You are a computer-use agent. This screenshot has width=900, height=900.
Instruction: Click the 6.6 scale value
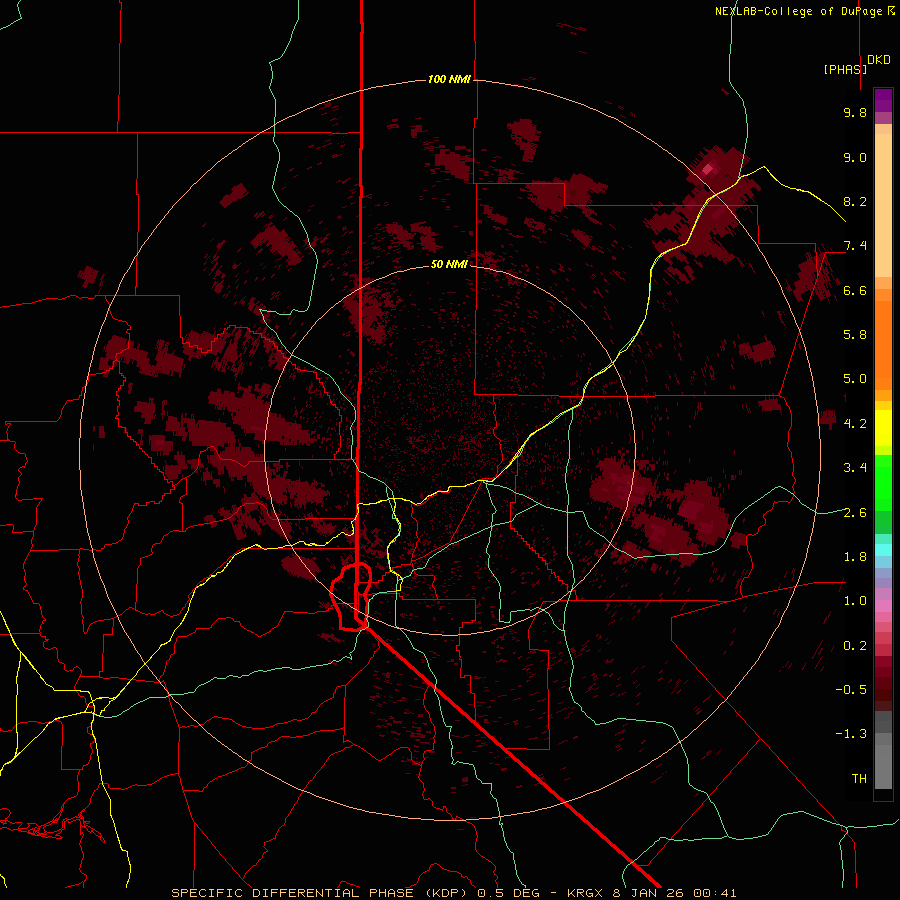[x=855, y=290]
